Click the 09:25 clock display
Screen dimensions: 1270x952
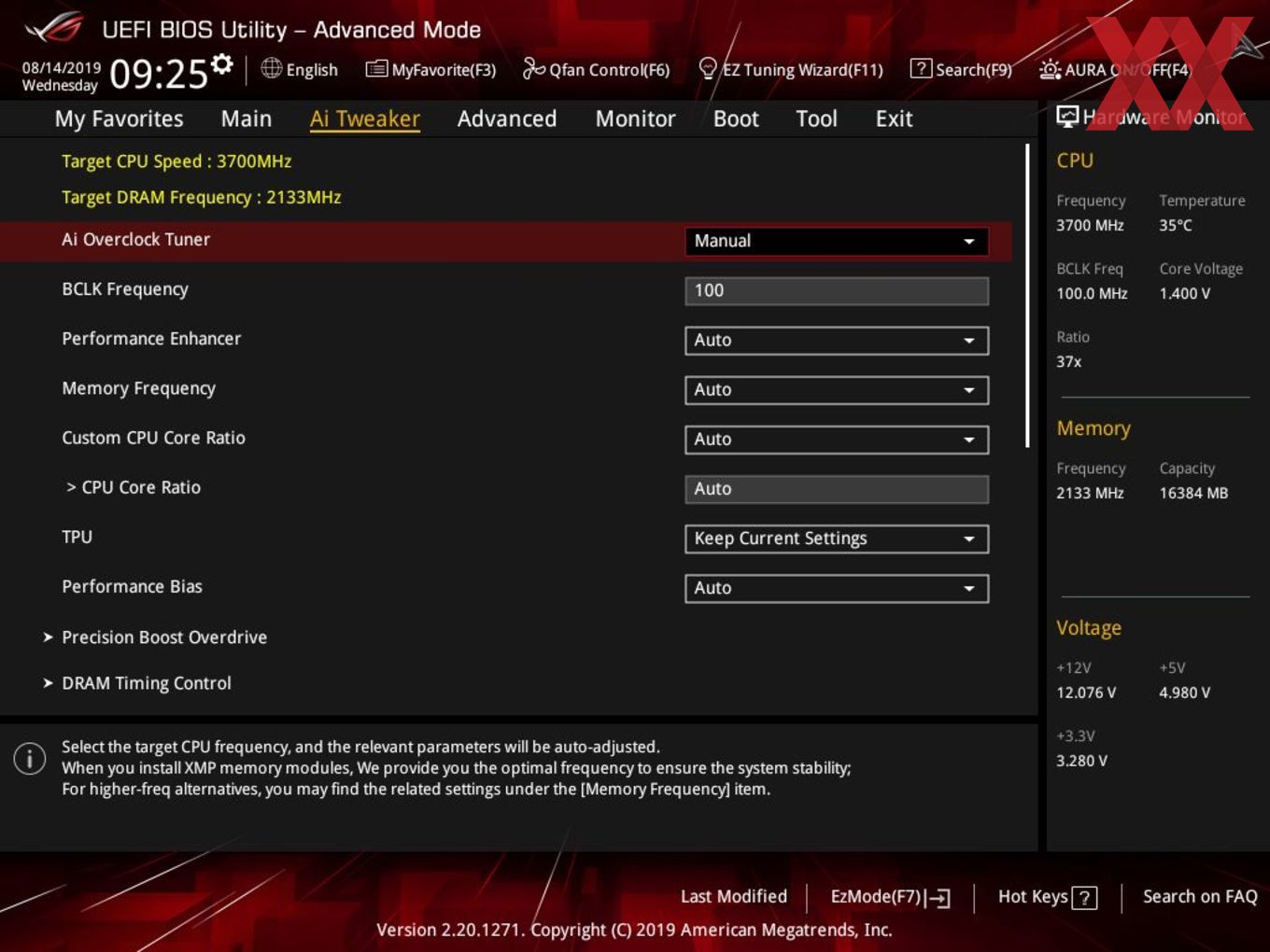[158, 74]
